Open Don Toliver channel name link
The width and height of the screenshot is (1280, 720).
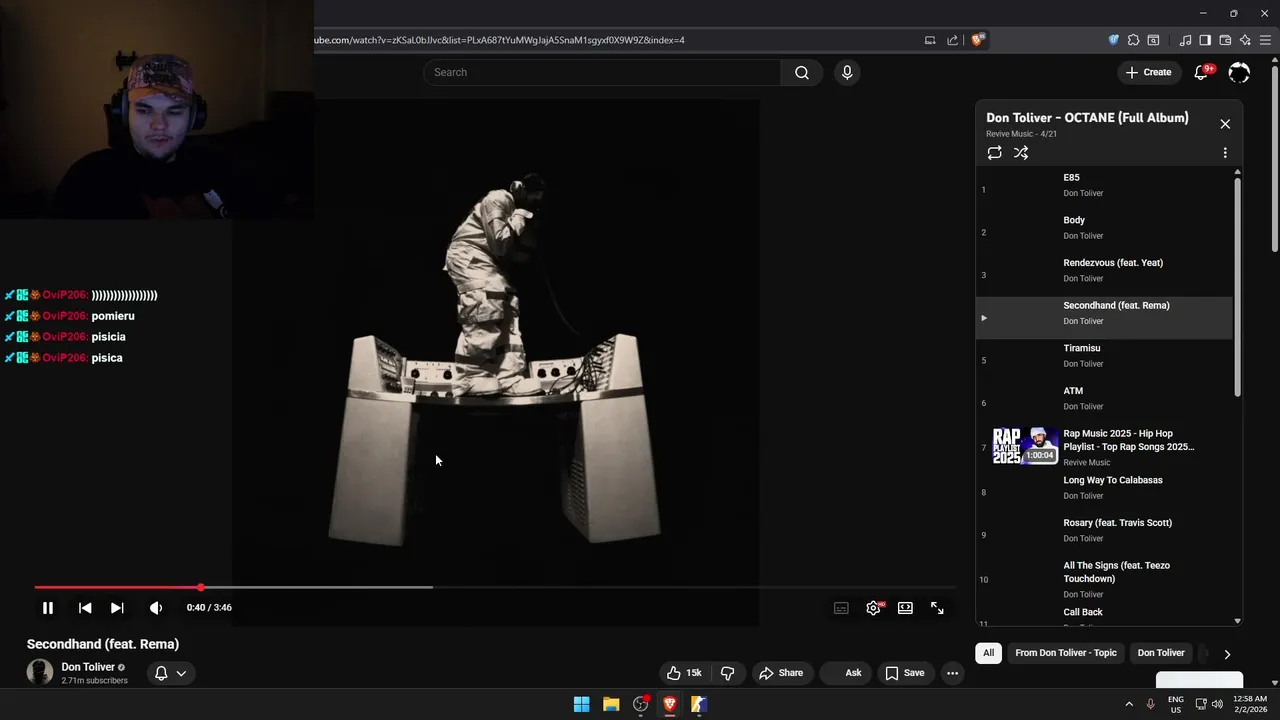tap(88, 667)
